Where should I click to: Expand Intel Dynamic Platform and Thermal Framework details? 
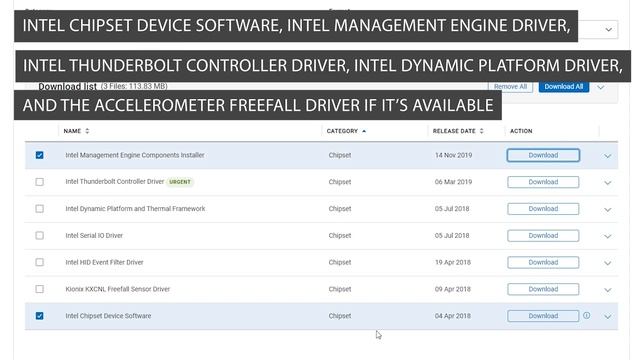pyautogui.click(x=607, y=210)
